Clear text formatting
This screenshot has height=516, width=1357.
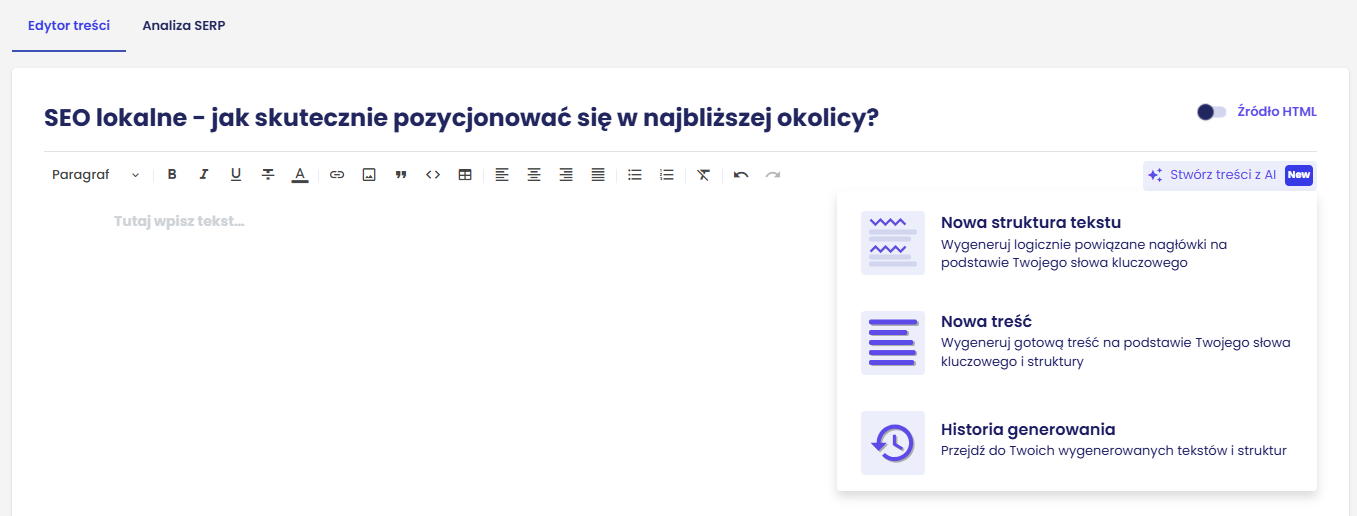704,175
